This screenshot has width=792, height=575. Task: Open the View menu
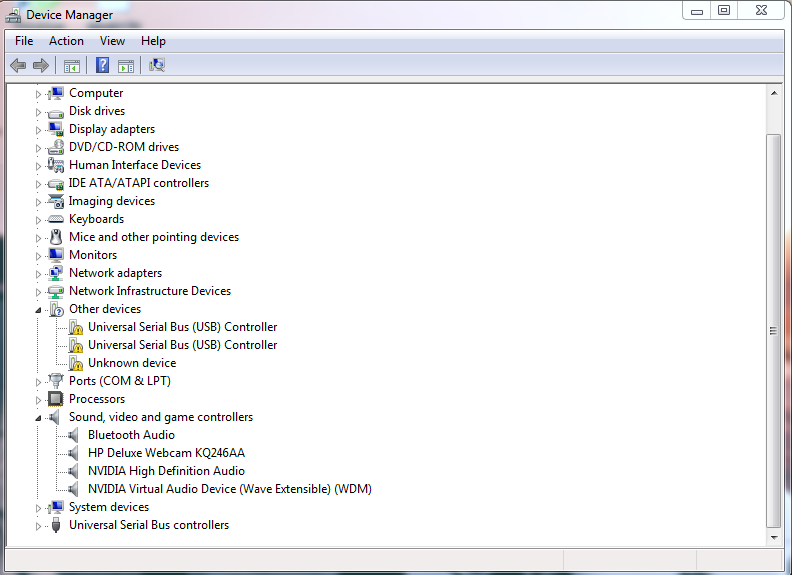click(x=112, y=41)
